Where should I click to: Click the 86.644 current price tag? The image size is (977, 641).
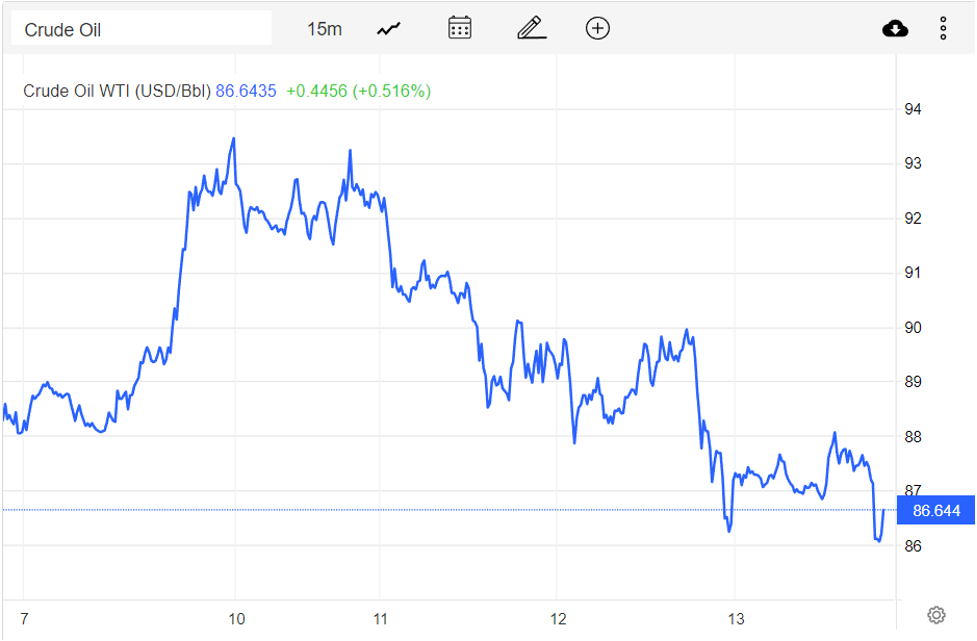[x=936, y=511]
